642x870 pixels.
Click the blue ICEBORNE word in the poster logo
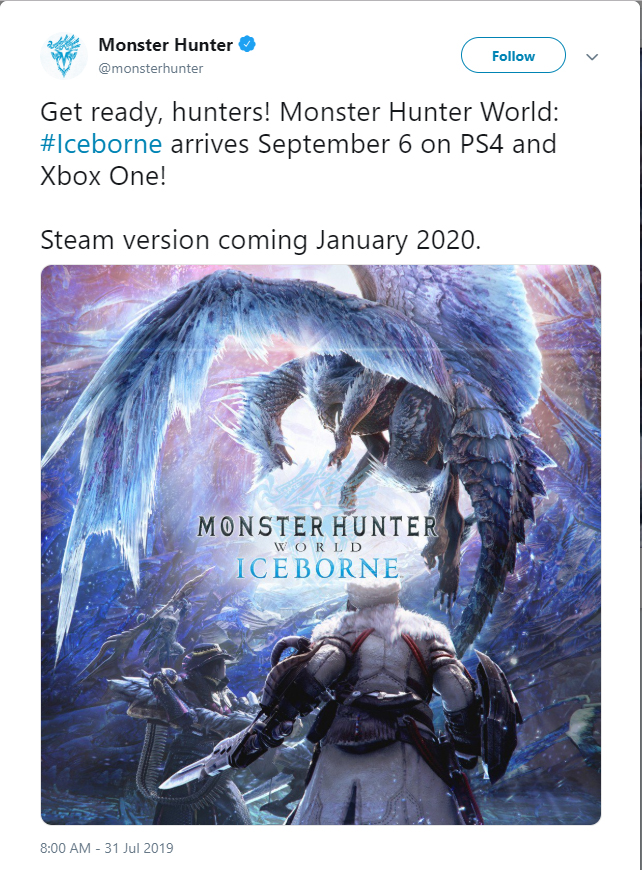[318, 569]
